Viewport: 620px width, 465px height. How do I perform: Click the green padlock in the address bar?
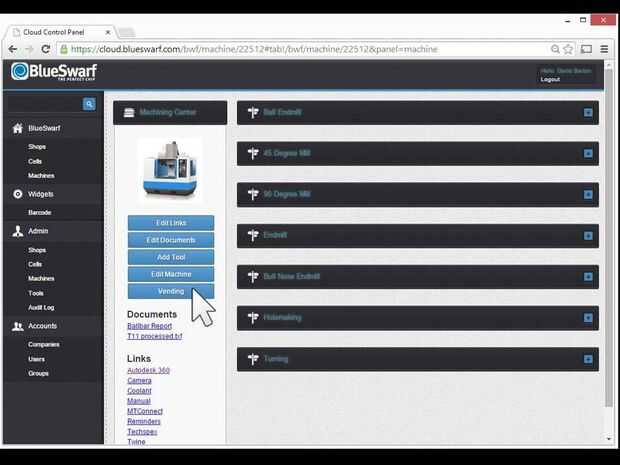point(64,49)
